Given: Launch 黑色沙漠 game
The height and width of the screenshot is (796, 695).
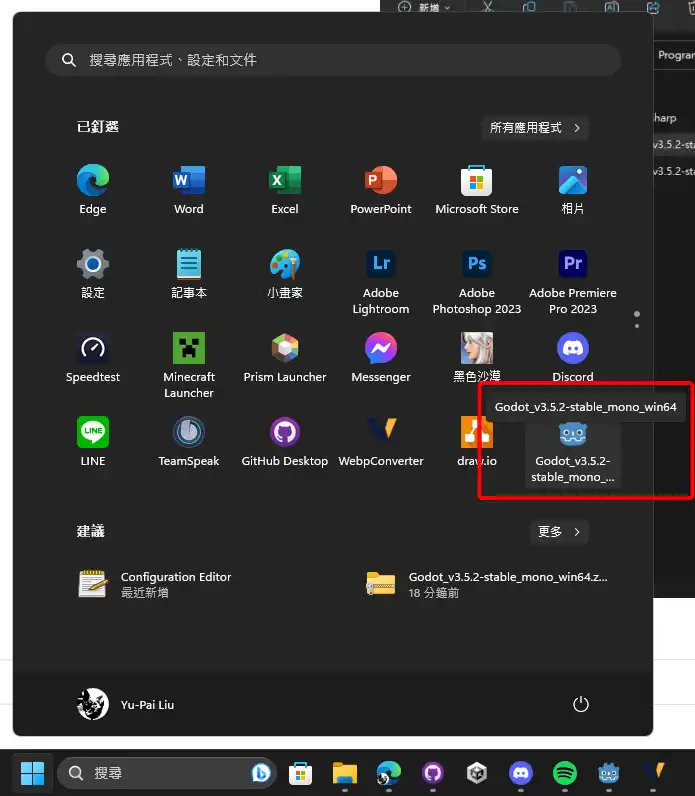Looking at the screenshot, I should click(x=477, y=357).
